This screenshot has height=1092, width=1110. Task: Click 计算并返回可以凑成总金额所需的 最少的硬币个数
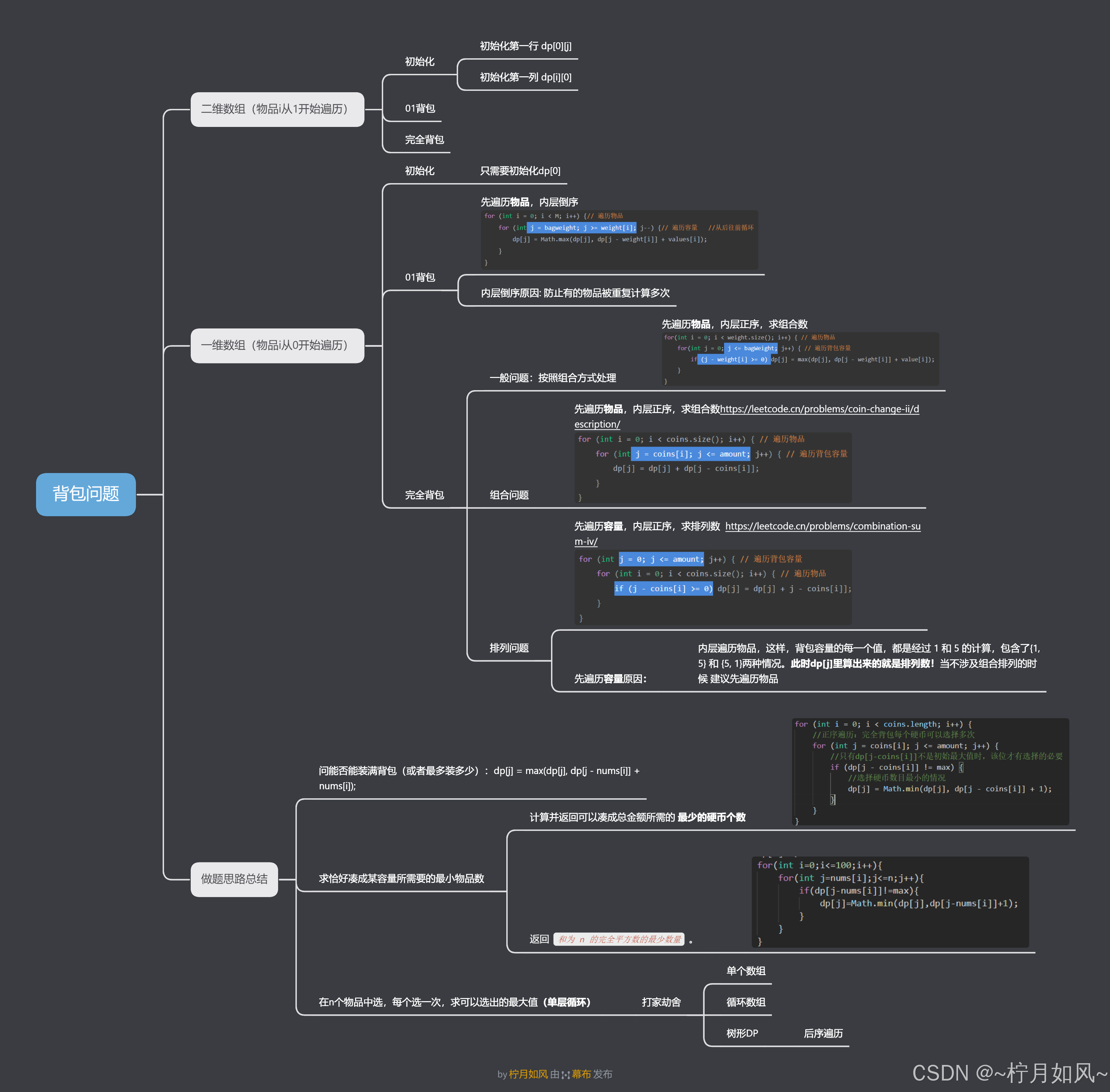click(x=637, y=817)
